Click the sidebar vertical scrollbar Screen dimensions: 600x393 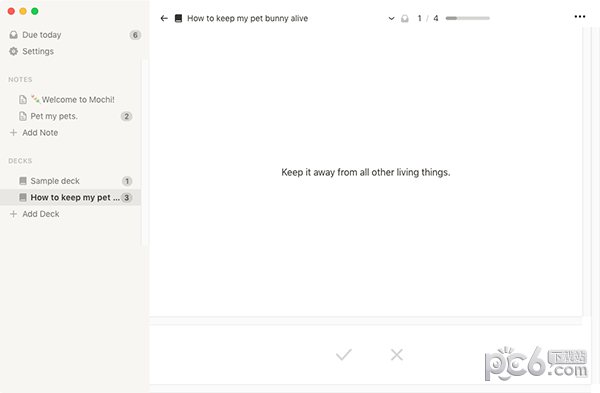(x=145, y=152)
